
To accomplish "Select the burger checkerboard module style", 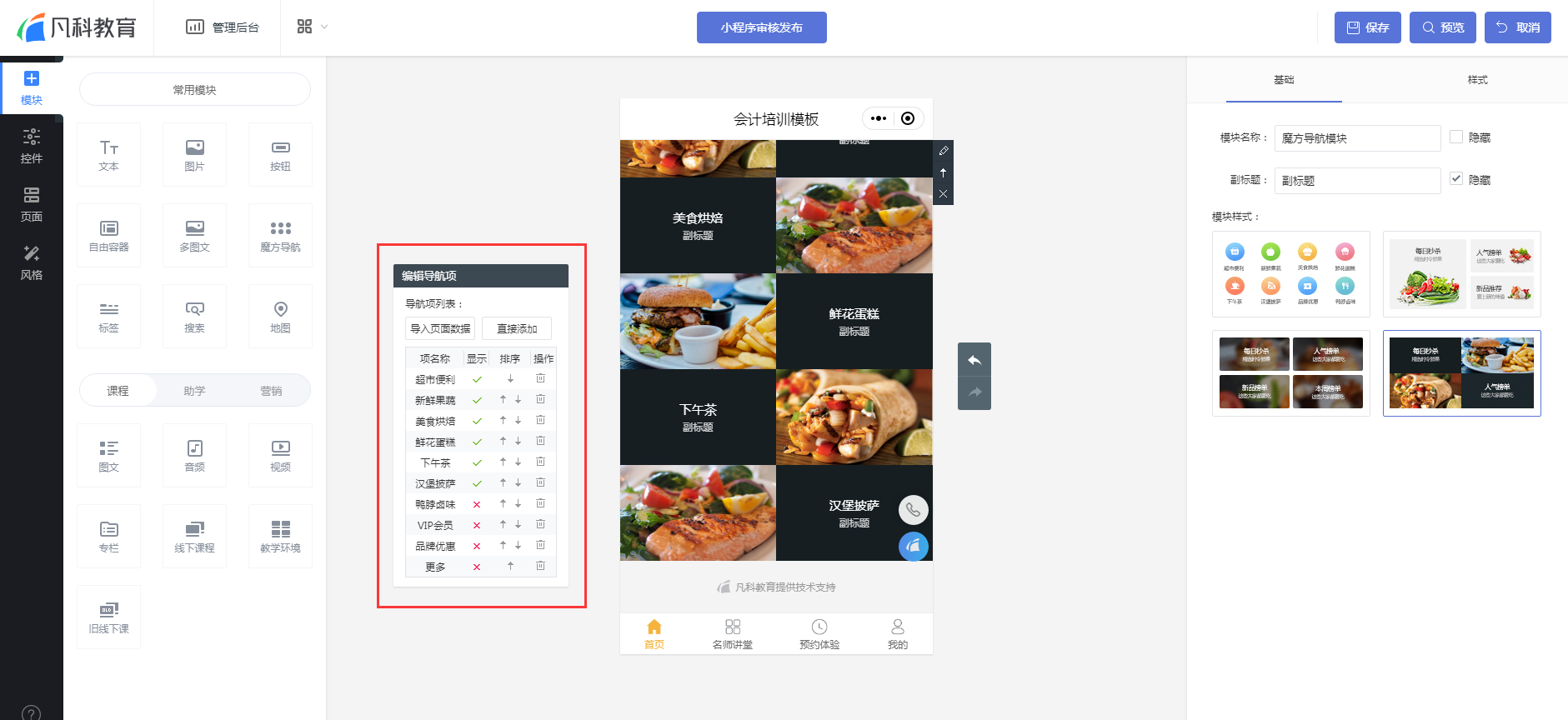I will point(1462,372).
